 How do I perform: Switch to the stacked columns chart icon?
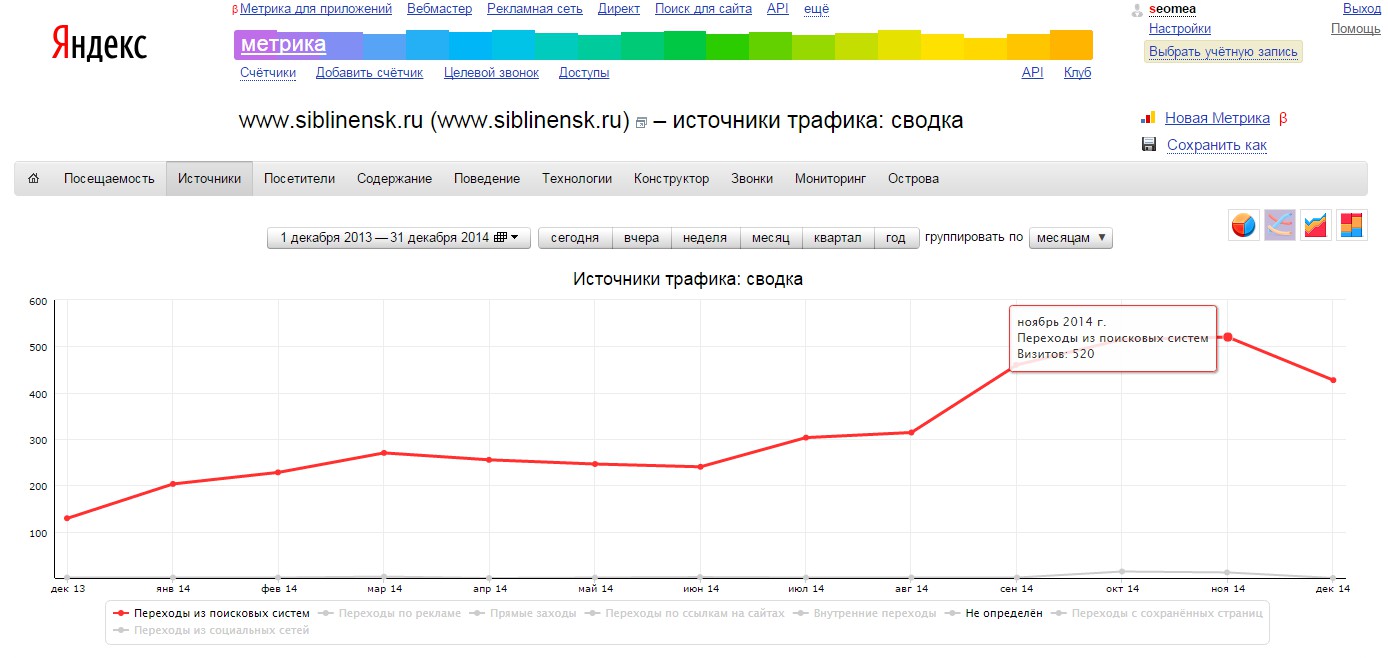(1352, 225)
